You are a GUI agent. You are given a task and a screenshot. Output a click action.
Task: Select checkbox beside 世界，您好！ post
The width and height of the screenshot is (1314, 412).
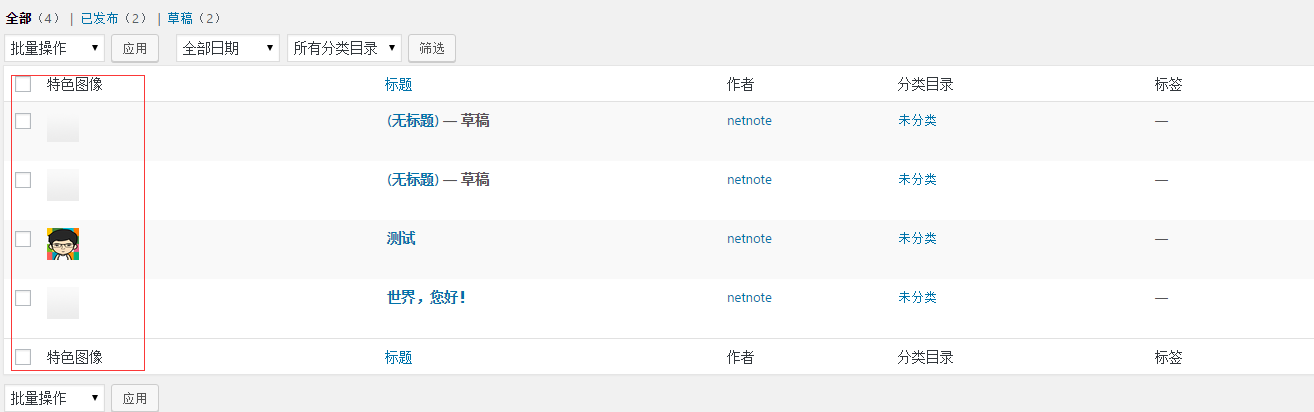(23, 298)
